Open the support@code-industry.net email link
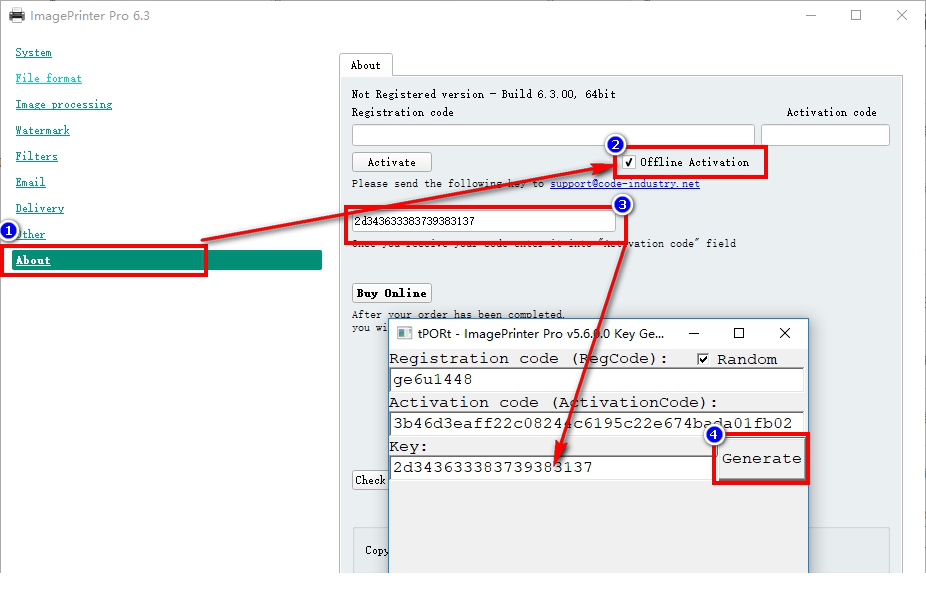Screen dimensions: 926x595 click(625, 184)
